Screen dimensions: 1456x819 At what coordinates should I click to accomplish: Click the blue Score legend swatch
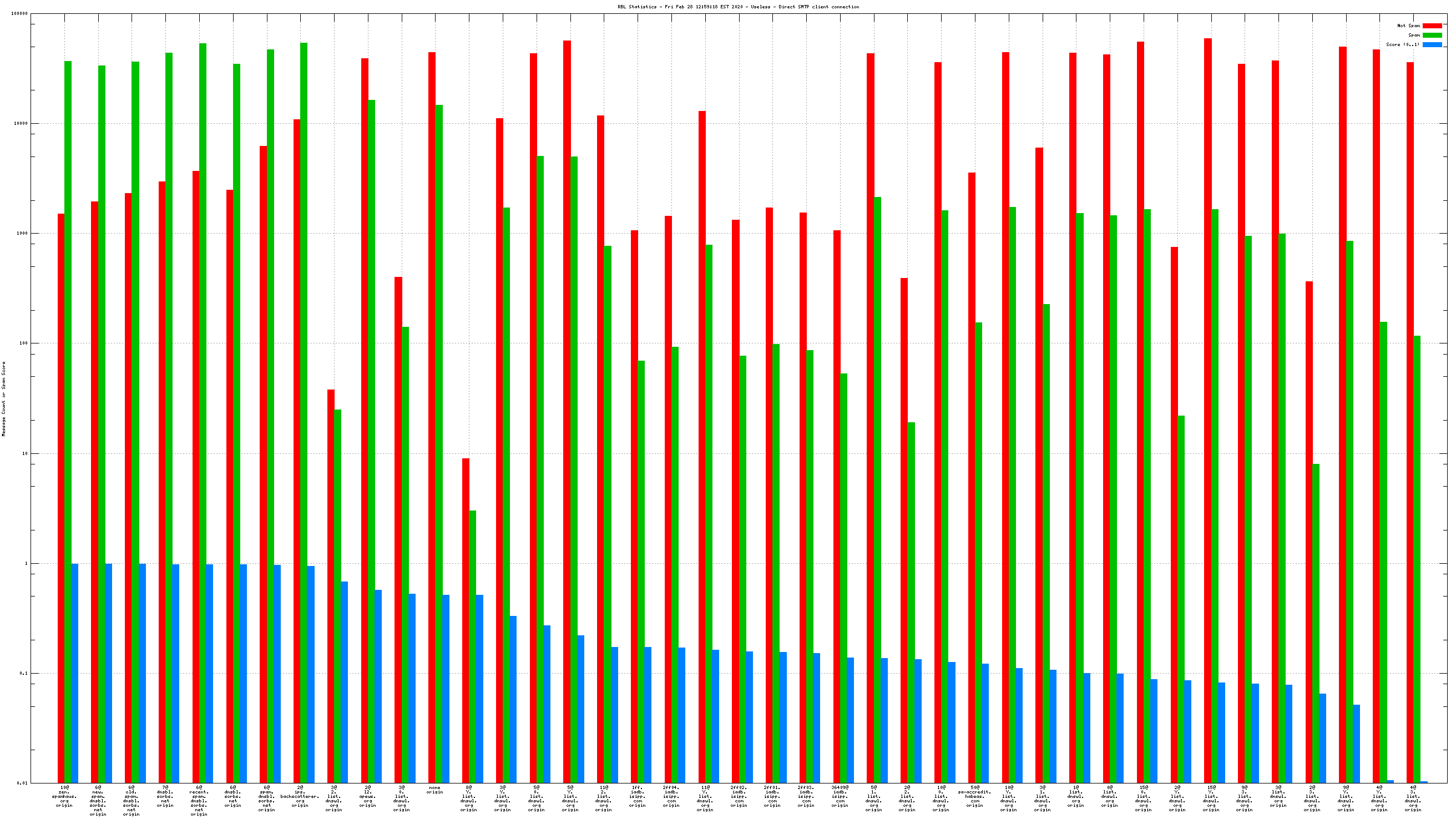[x=1432, y=44]
